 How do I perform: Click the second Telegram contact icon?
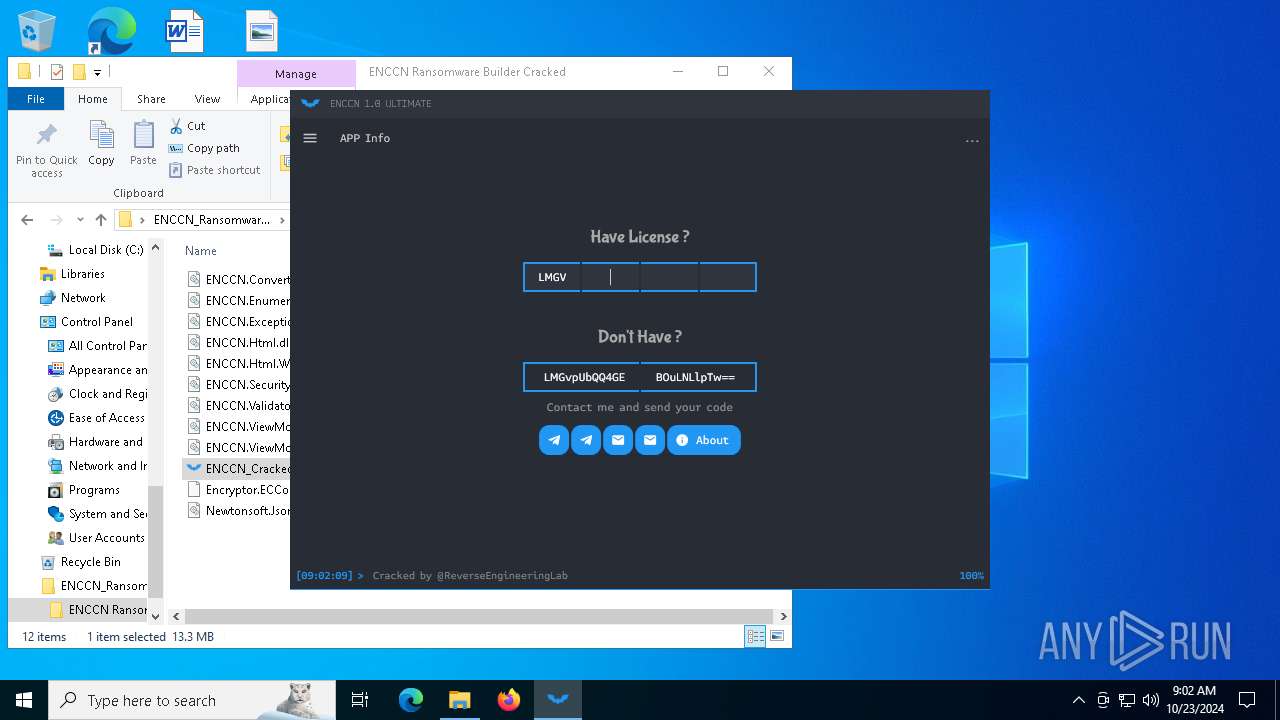point(586,440)
